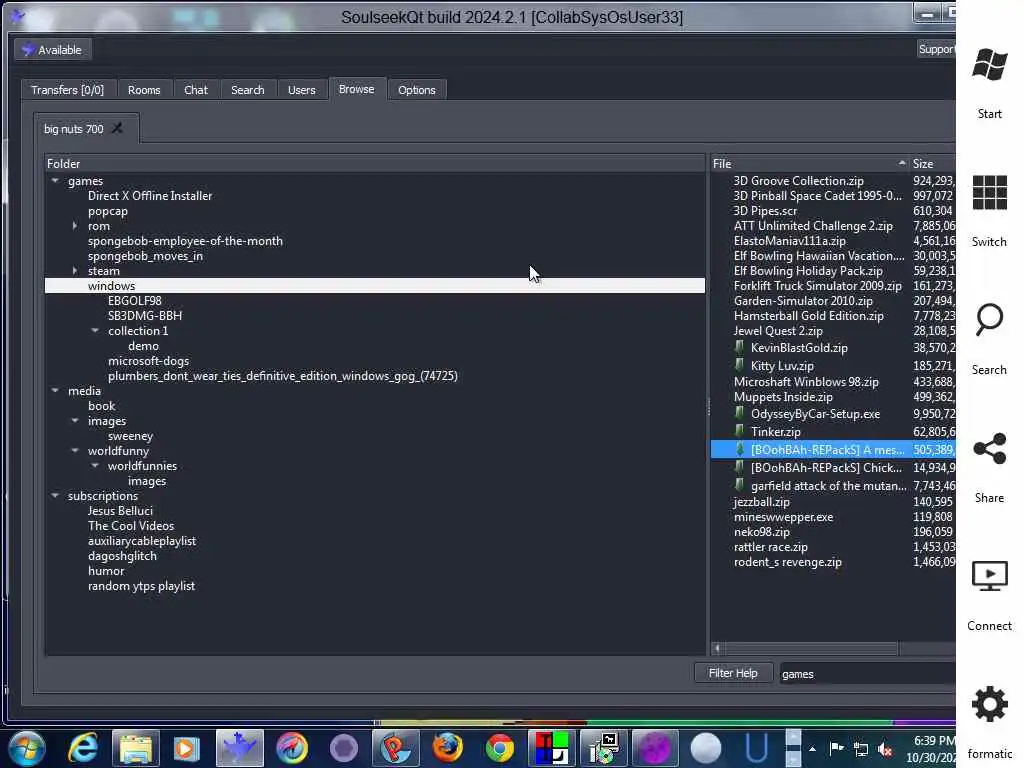1024x768 pixels.
Task: Click the OdysseyByCar-Setup.exe file icon
Action: (739, 413)
